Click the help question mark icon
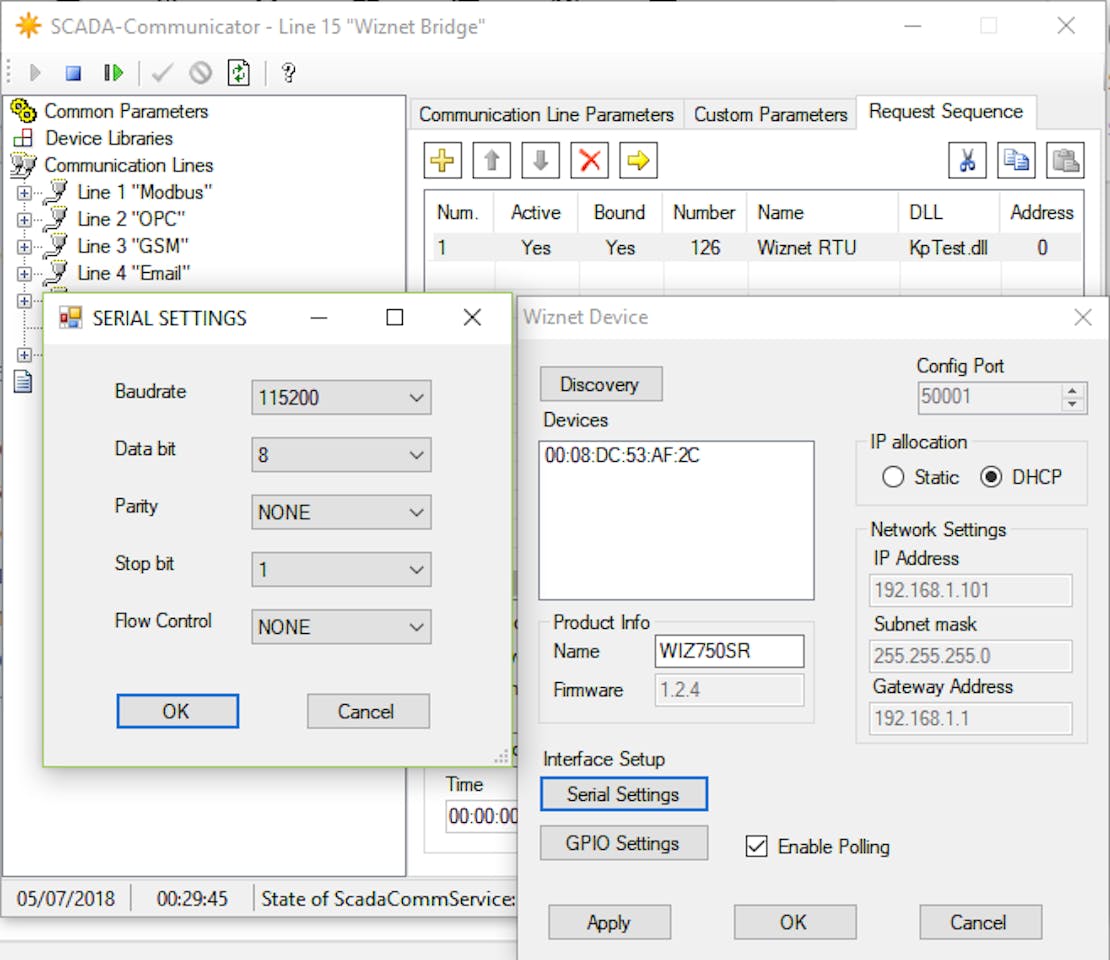The image size is (1110, 960). pyautogui.click(x=288, y=73)
